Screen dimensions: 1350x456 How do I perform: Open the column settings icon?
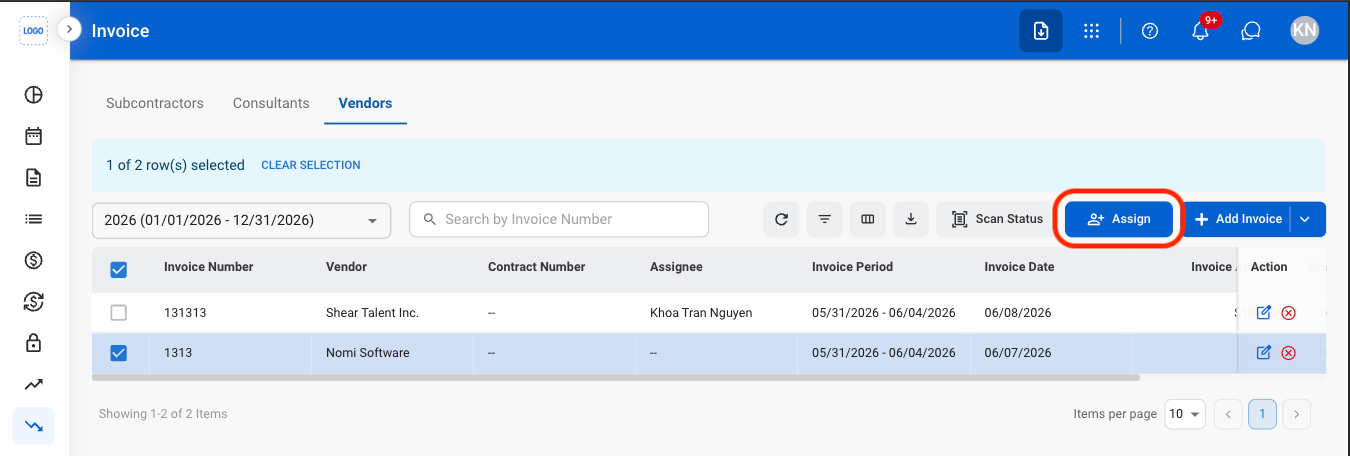(x=868, y=219)
